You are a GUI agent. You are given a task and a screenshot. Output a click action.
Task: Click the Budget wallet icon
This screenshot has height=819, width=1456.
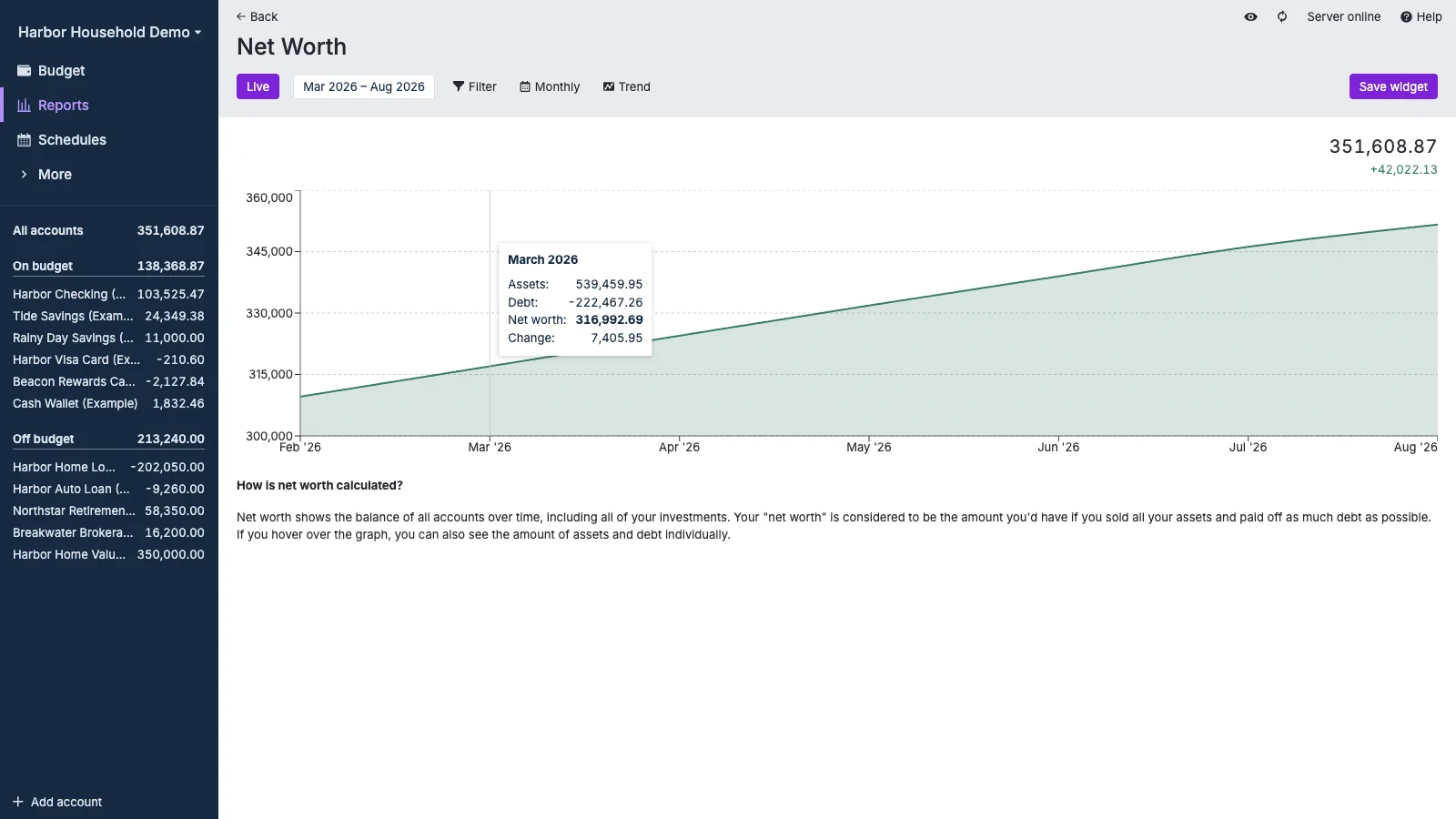24,71
